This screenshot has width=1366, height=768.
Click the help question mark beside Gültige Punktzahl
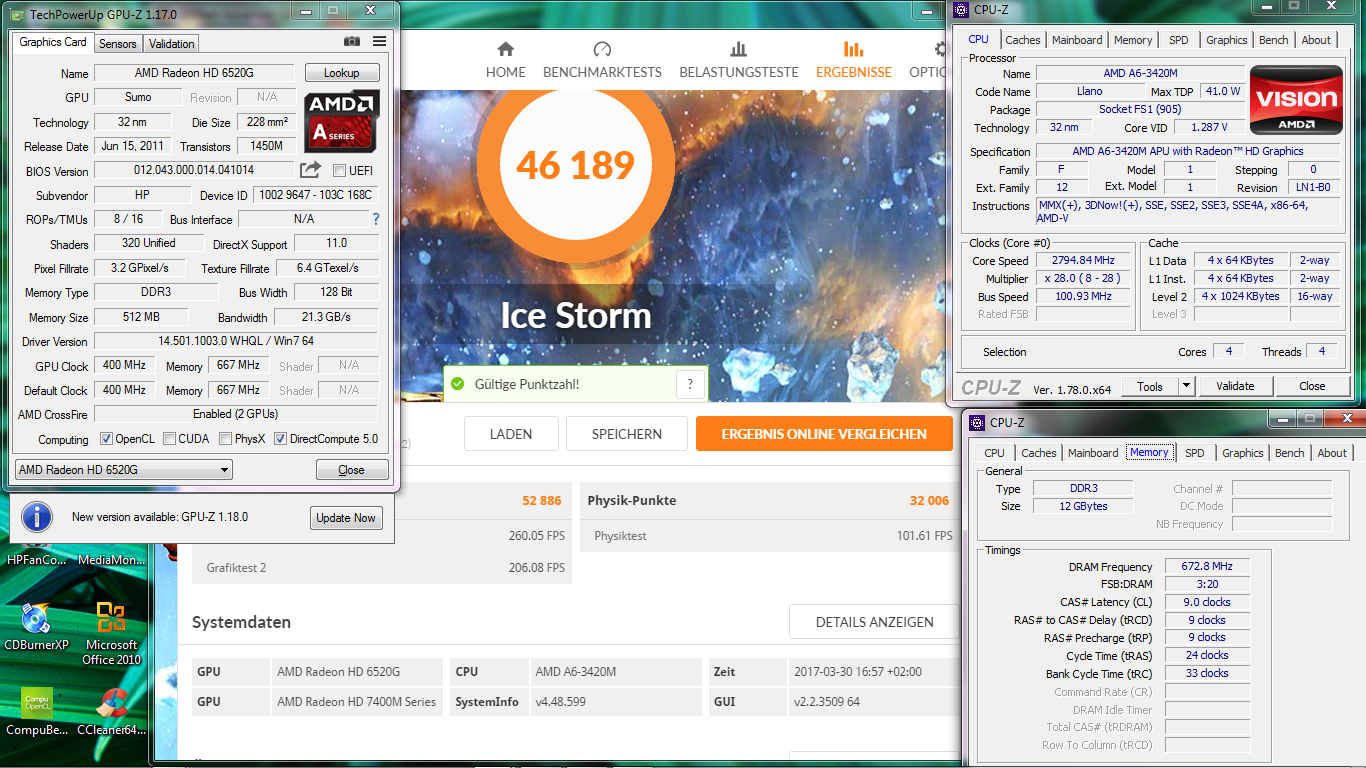690,384
